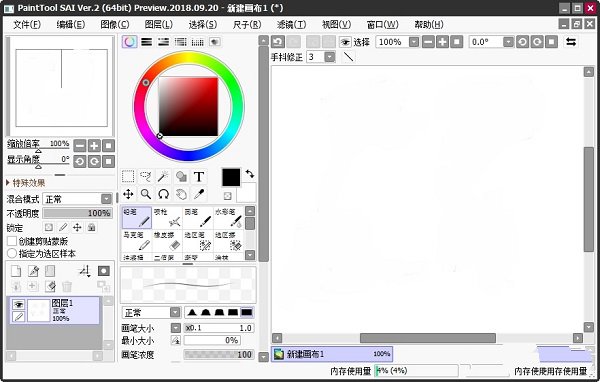Select the hand pan tool

[x=181, y=194]
